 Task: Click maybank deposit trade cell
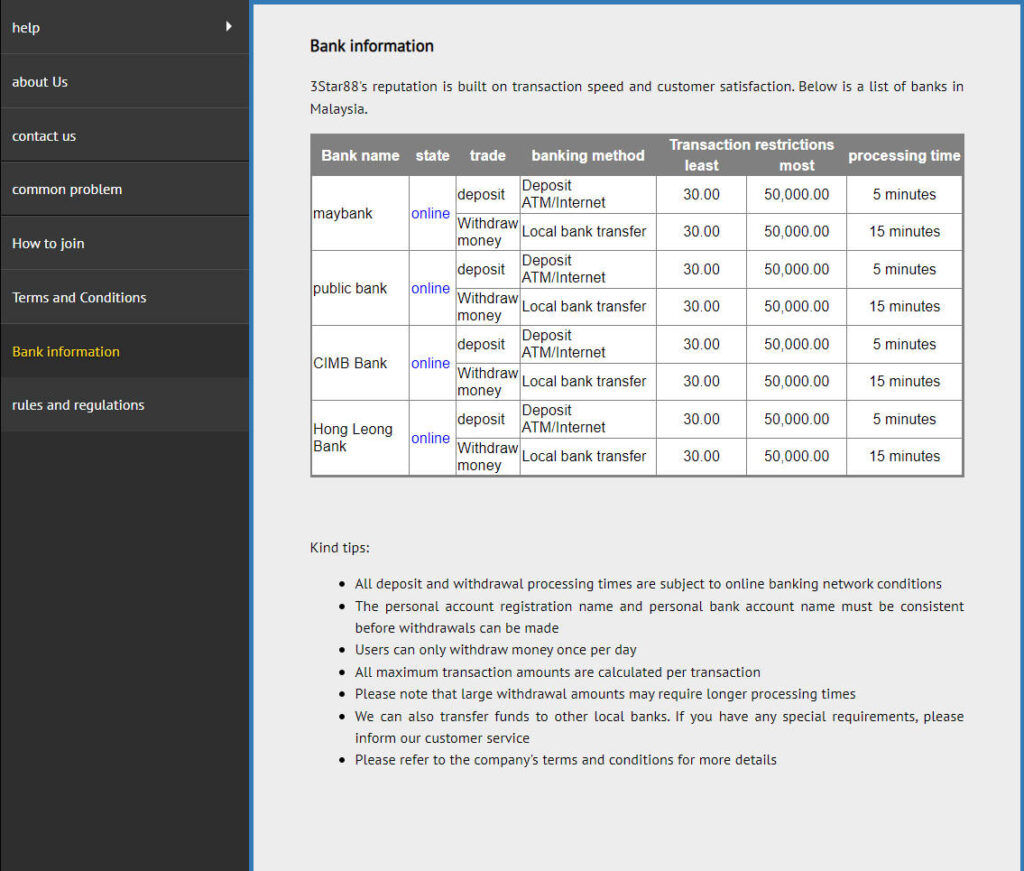pyautogui.click(x=488, y=195)
